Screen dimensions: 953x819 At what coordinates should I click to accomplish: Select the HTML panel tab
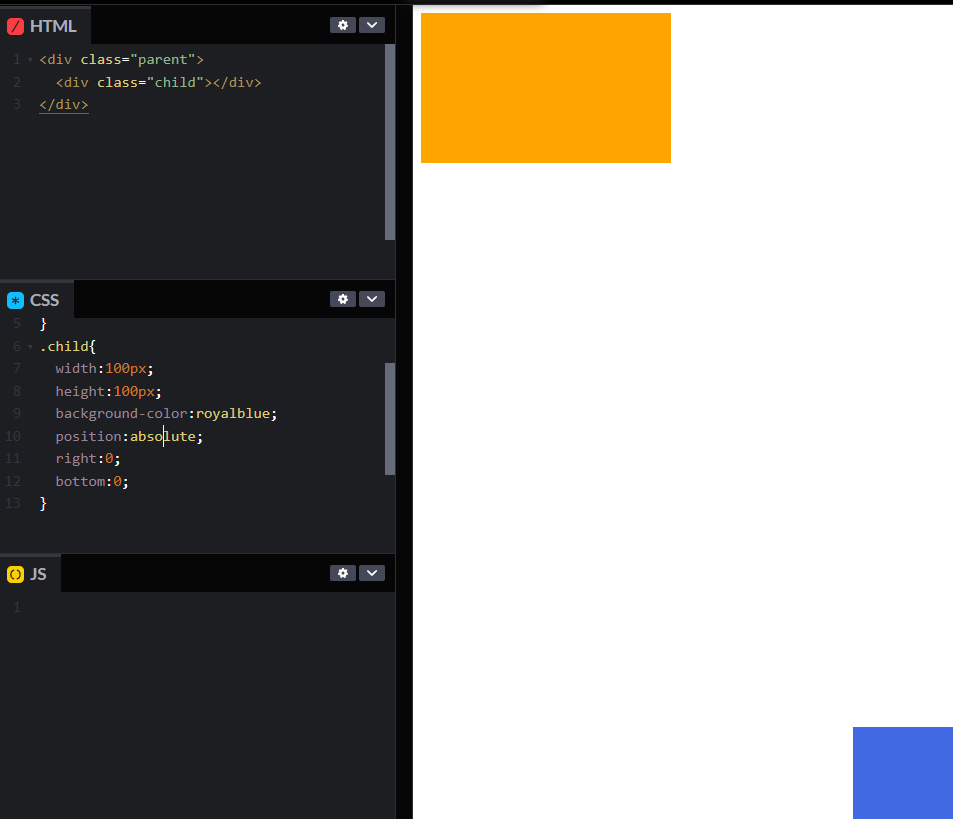tap(45, 26)
